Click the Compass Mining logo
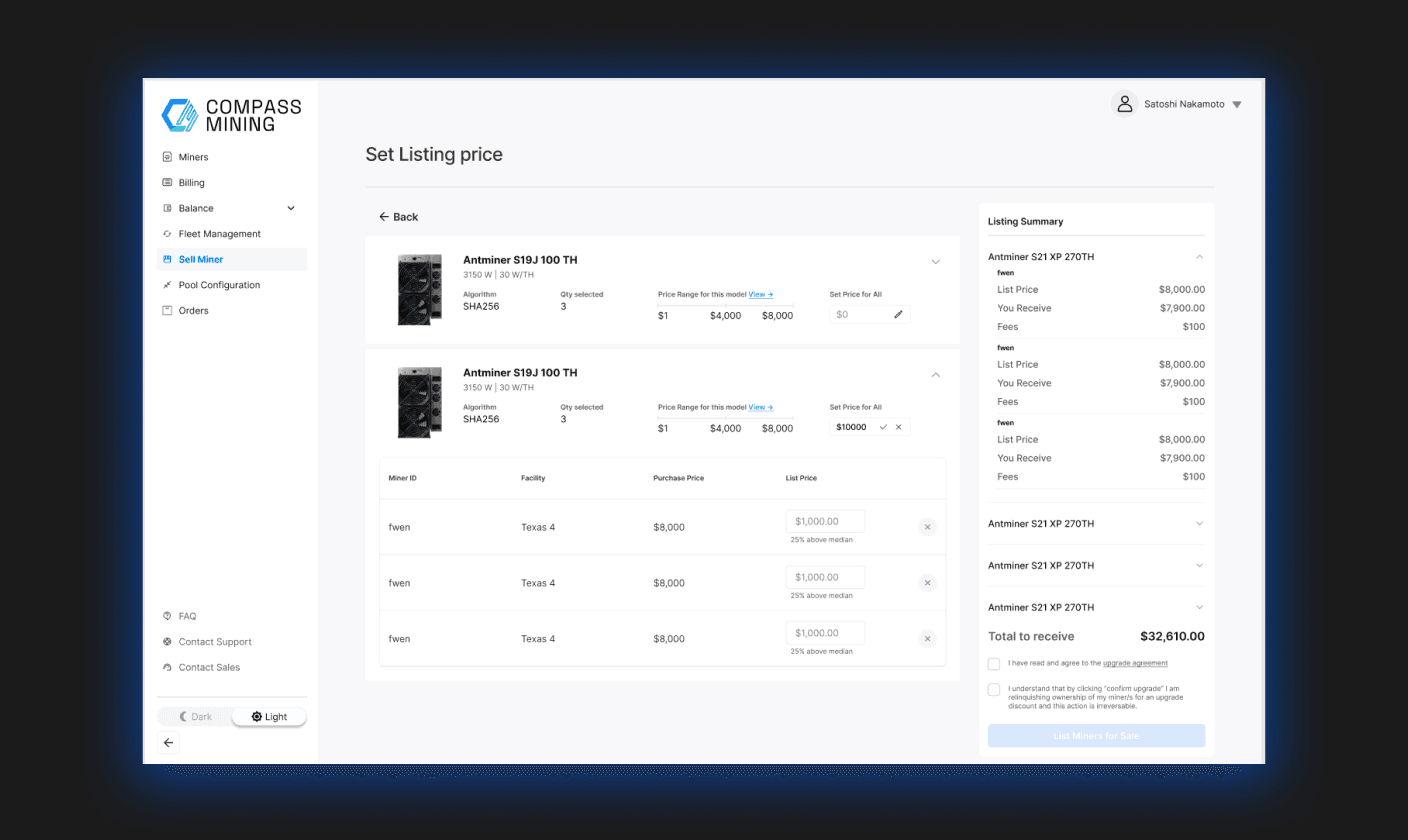The image size is (1408, 840). pyautogui.click(x=231, y=115)
